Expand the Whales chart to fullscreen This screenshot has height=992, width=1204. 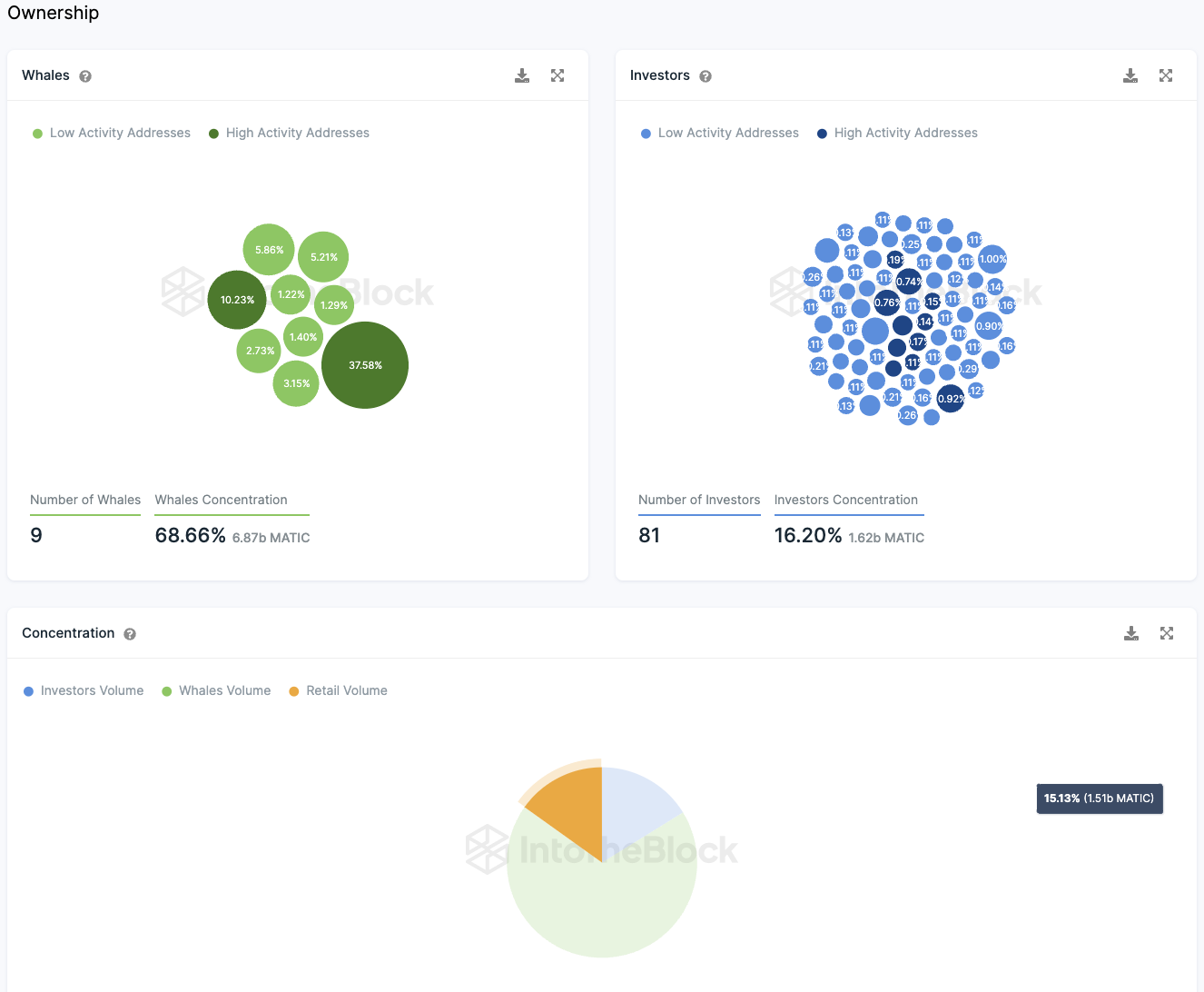tap(558, 75)
